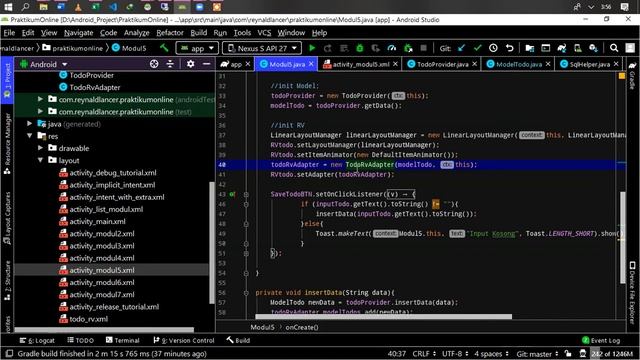
Task: Hide the Project panel with minus icon
Action: pyautogui.click(x=207, y=64)
